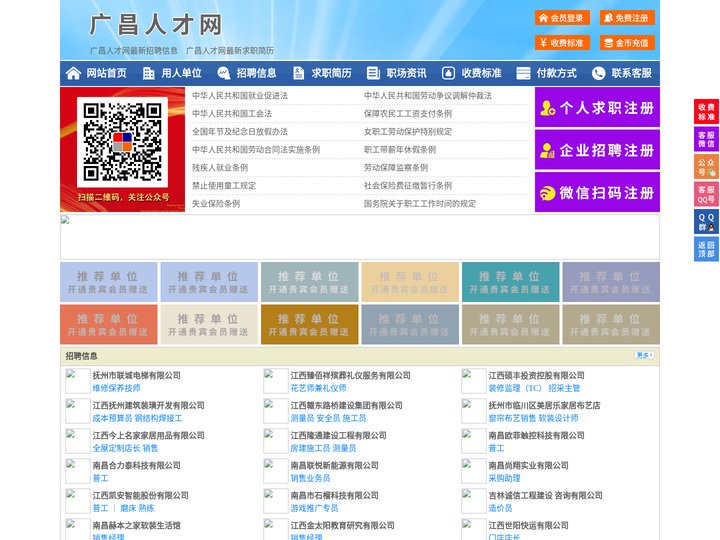Click the teal 推荐单位 tile

[x=511, y=282]
